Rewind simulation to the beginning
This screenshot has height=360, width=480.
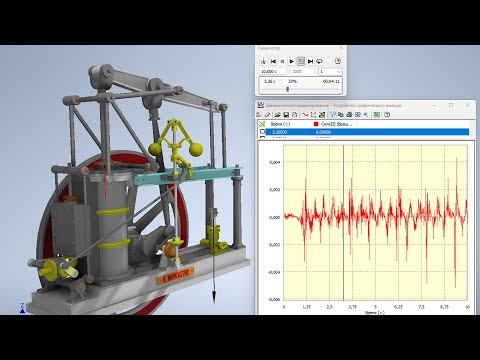pyautogui.click(x=273, y=61)
